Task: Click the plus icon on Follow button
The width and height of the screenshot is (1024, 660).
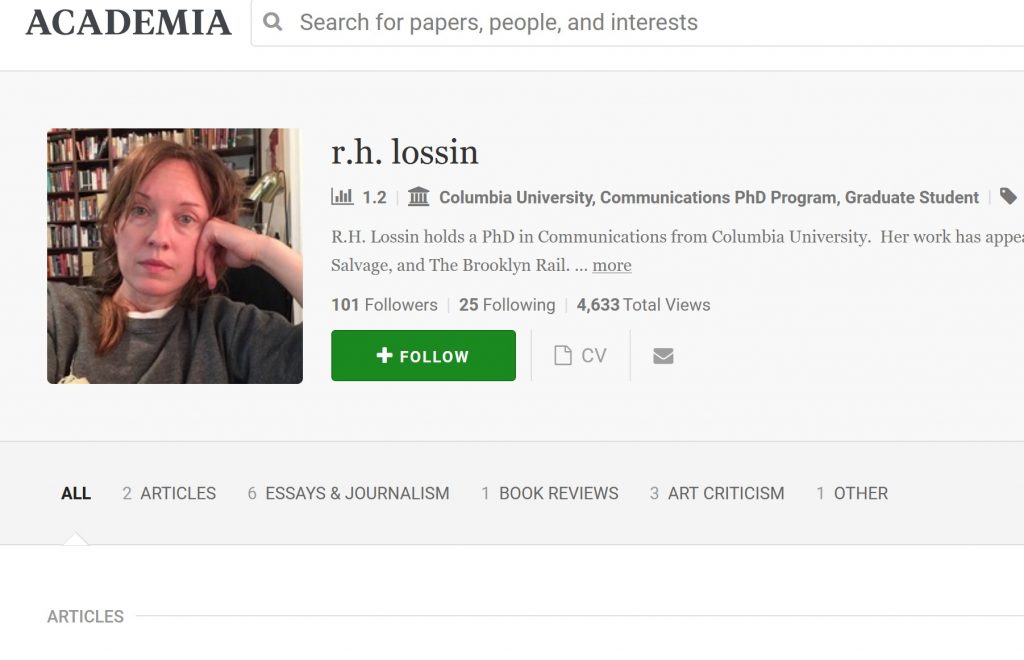Action: (385, 354)
